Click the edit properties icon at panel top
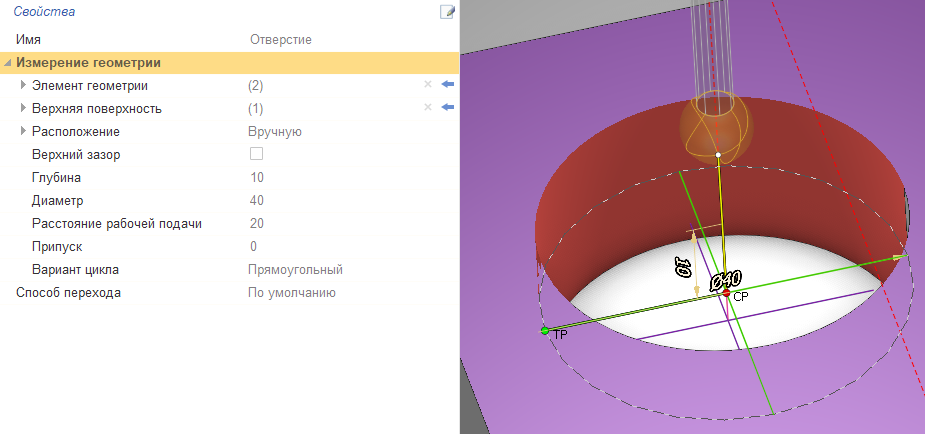The height and width of the screenshot is (434, 925). 447,12
